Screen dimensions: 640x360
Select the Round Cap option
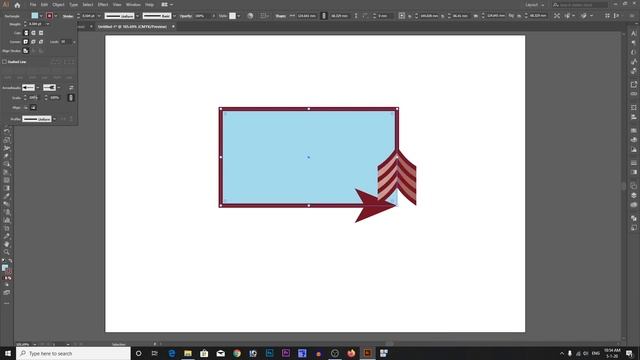coord(33,33)
